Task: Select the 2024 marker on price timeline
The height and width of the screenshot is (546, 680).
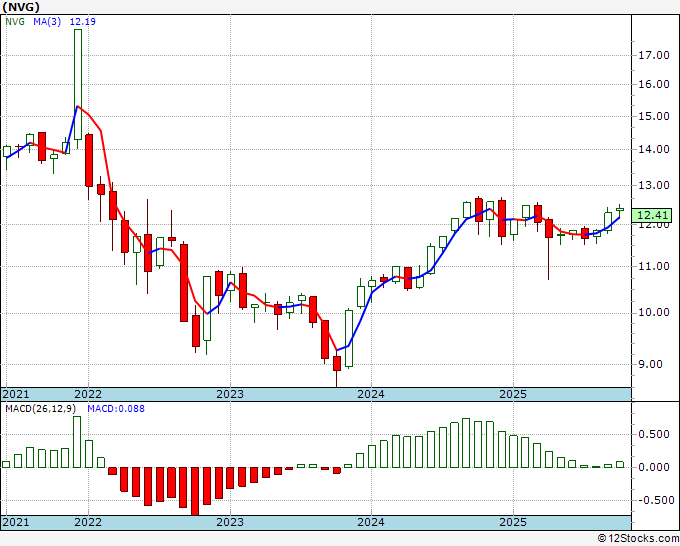Action: click(370, 394)
